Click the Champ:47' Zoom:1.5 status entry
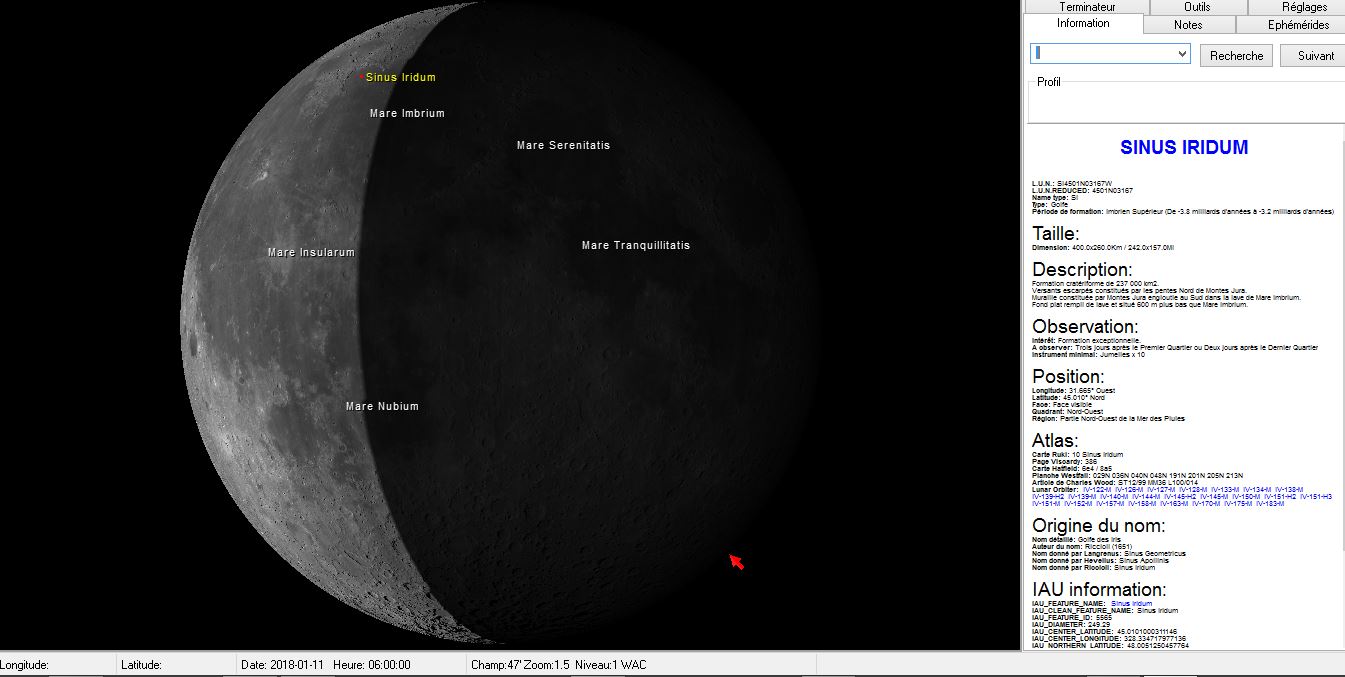The image size is (1345, 677). 521,665
